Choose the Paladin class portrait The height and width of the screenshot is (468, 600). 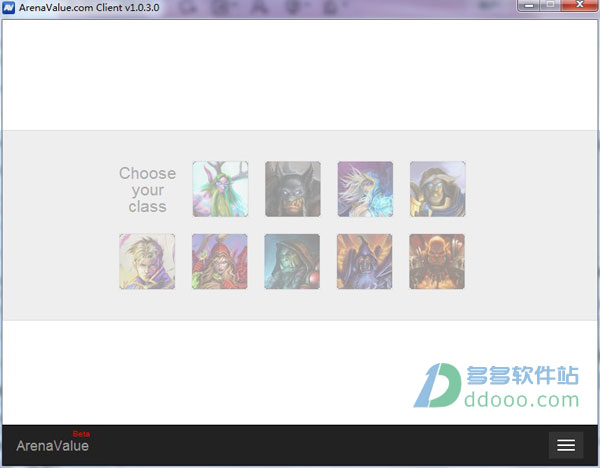(x=437, y=189)
